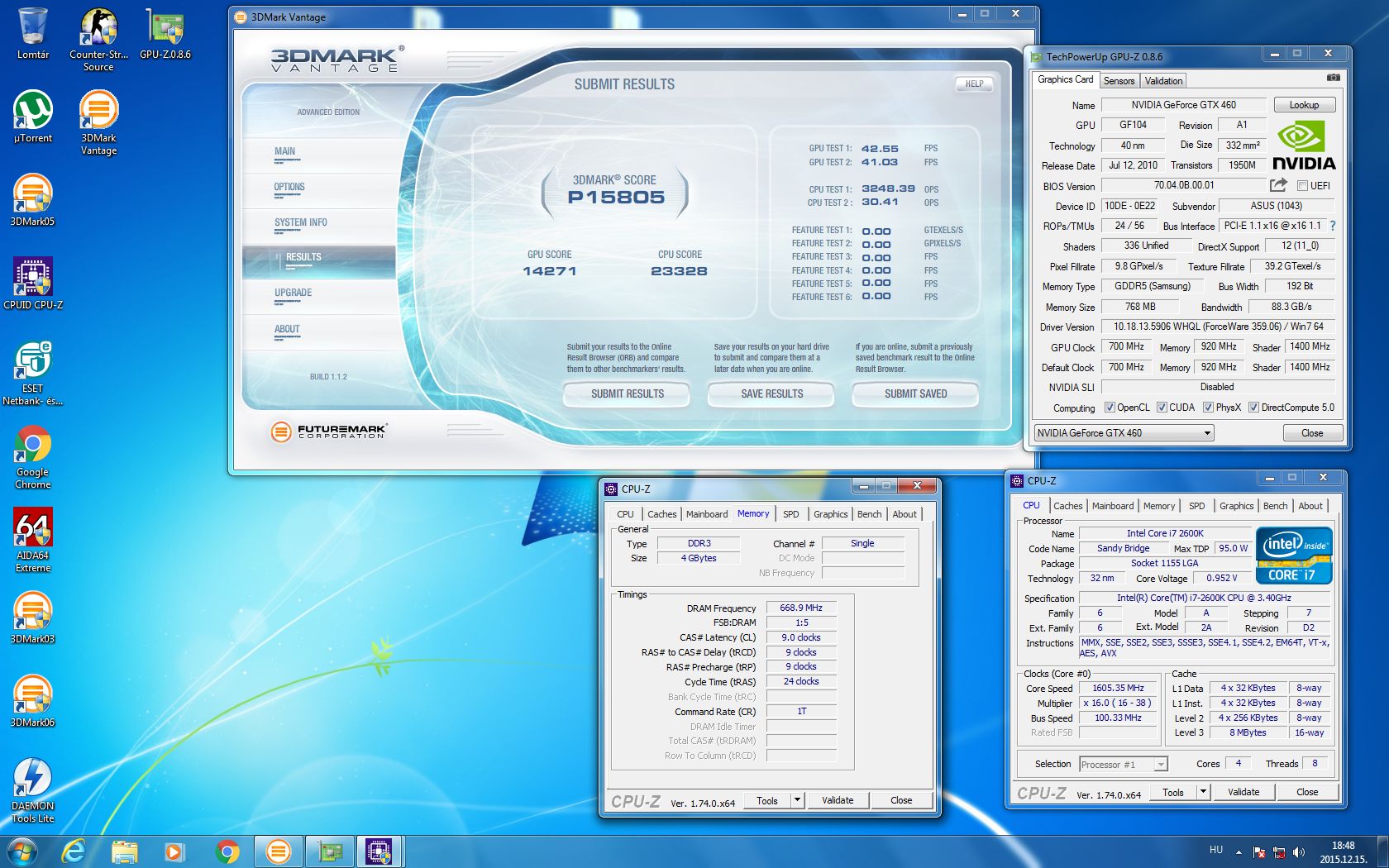Click the BIOS export share icon
The image size is (1389, 868).
point(1278,185)
